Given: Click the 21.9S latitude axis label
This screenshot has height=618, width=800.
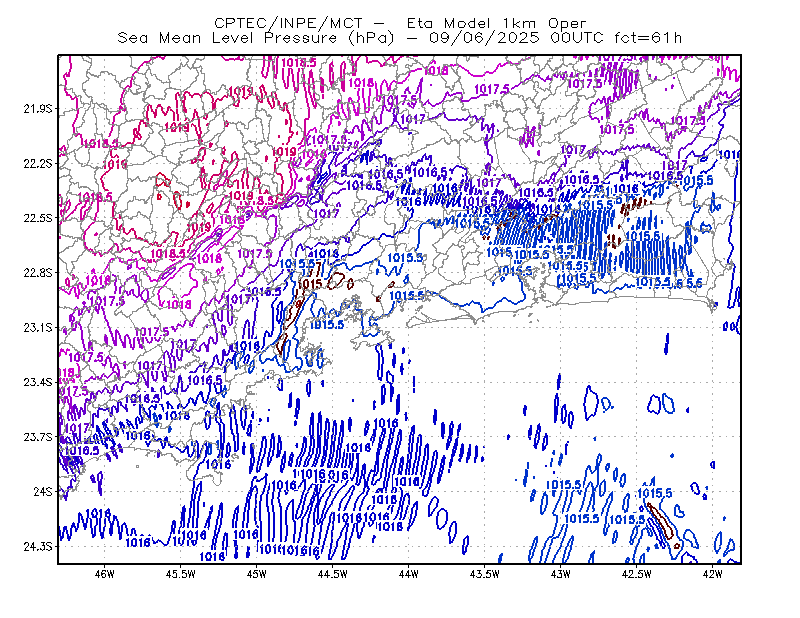Looking at the screenshot, I should point(38,109).
